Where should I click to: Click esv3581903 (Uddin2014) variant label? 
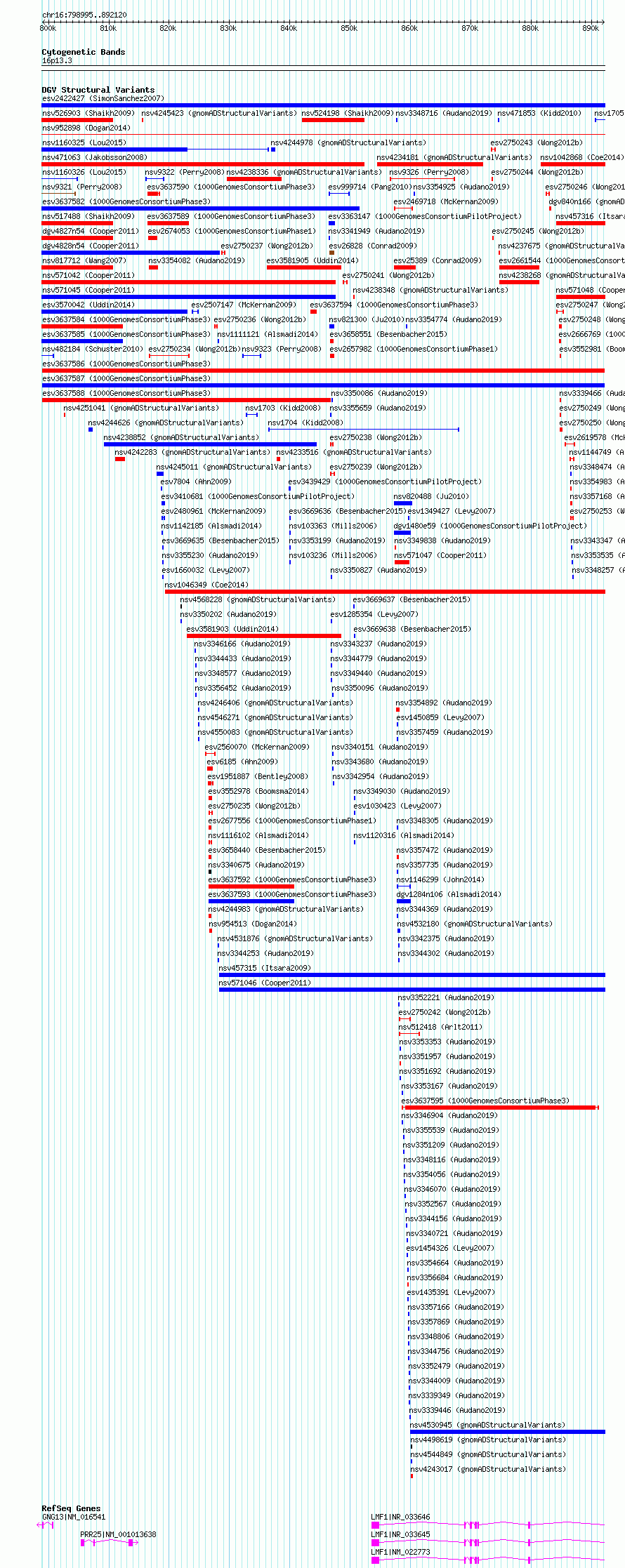(x=232, y=630)
